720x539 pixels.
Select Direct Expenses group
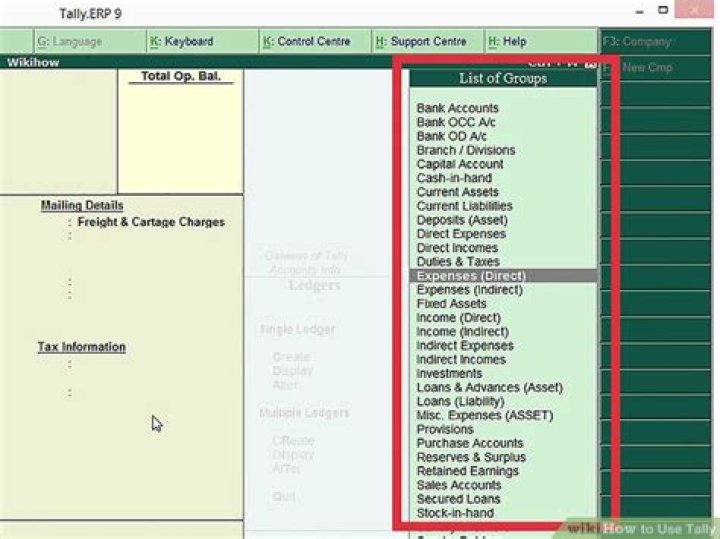coord(461,234)
